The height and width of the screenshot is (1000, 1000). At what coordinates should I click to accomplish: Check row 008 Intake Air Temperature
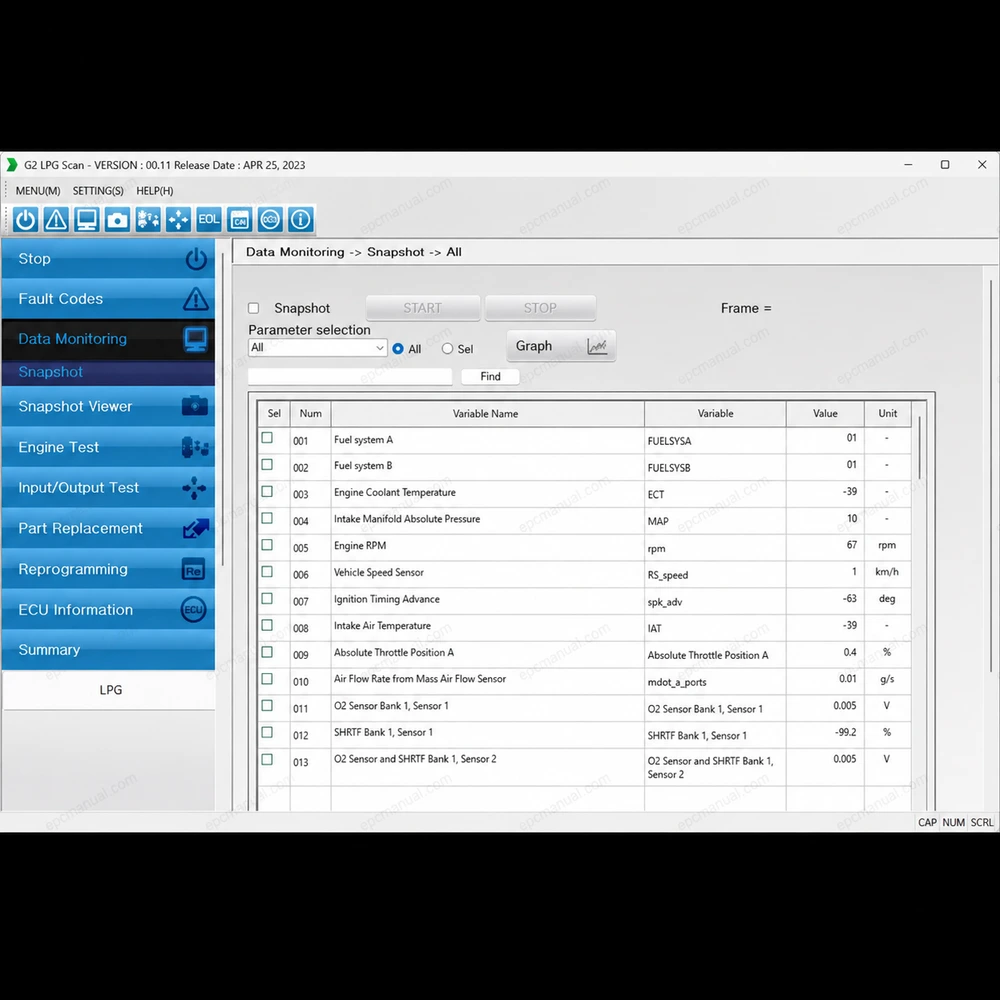tap(267, 626)
